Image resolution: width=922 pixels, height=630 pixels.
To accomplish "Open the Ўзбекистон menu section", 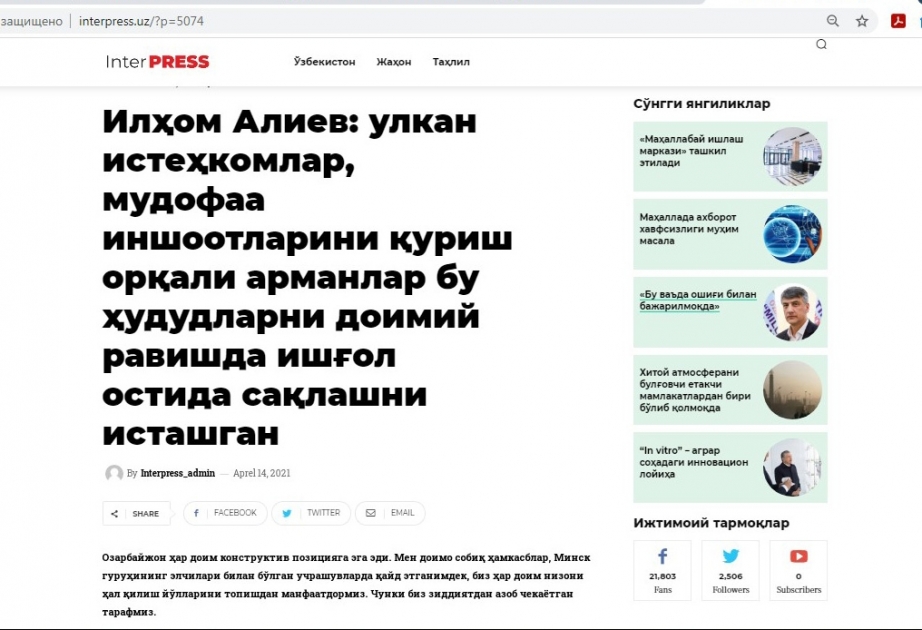I will (x=325, y=62).
